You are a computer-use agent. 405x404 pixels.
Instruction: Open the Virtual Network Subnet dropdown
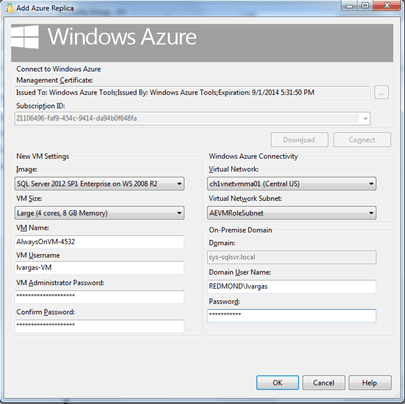292,213
